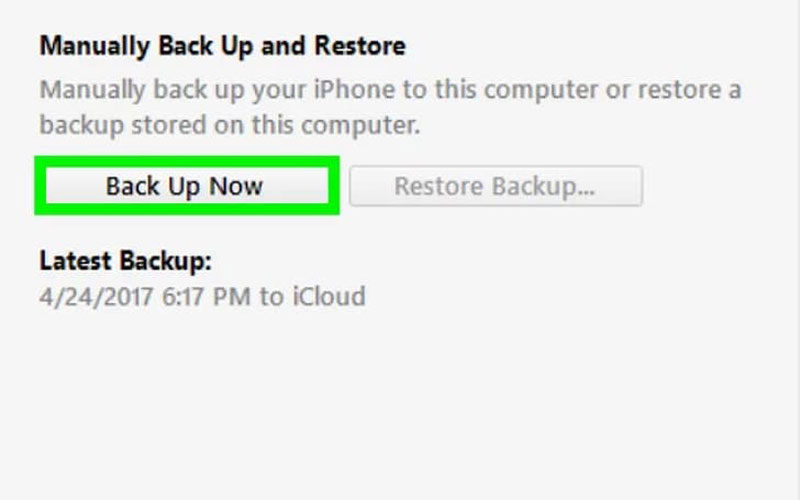
Task: Click the Back Up Now button
Action: point(185,186)
